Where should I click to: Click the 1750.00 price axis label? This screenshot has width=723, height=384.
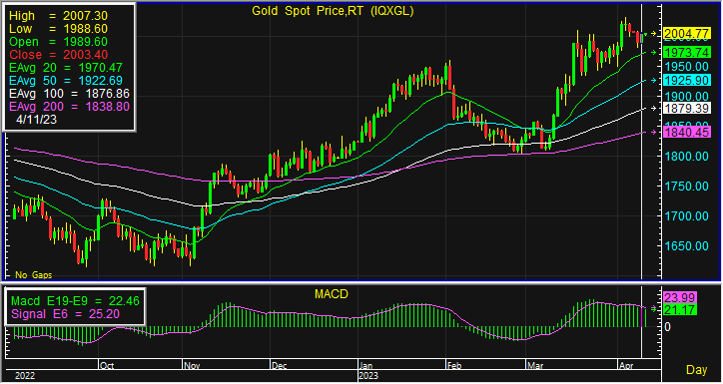tap(687, 186)
